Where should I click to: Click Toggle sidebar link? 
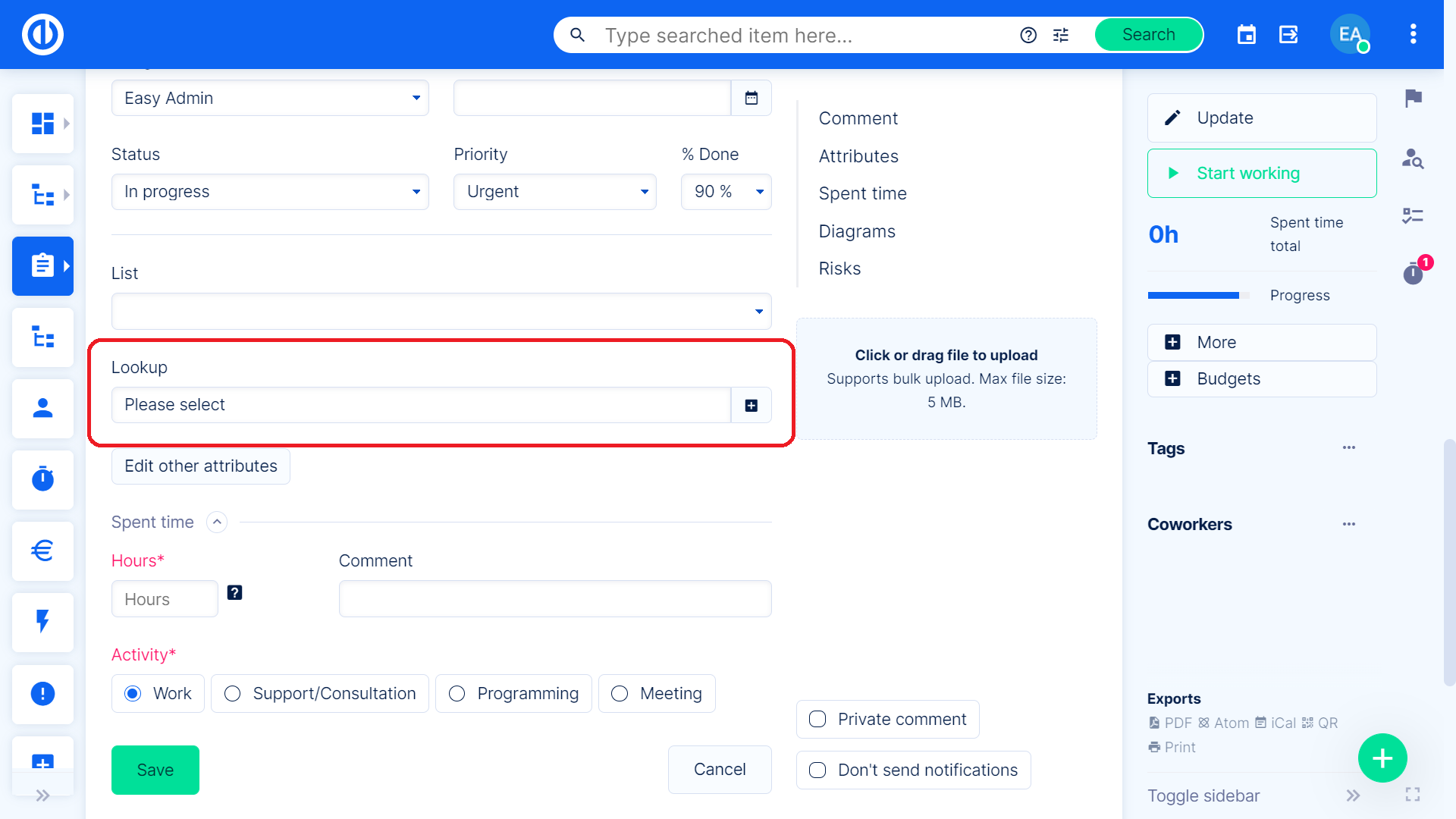pos(1203,796)
